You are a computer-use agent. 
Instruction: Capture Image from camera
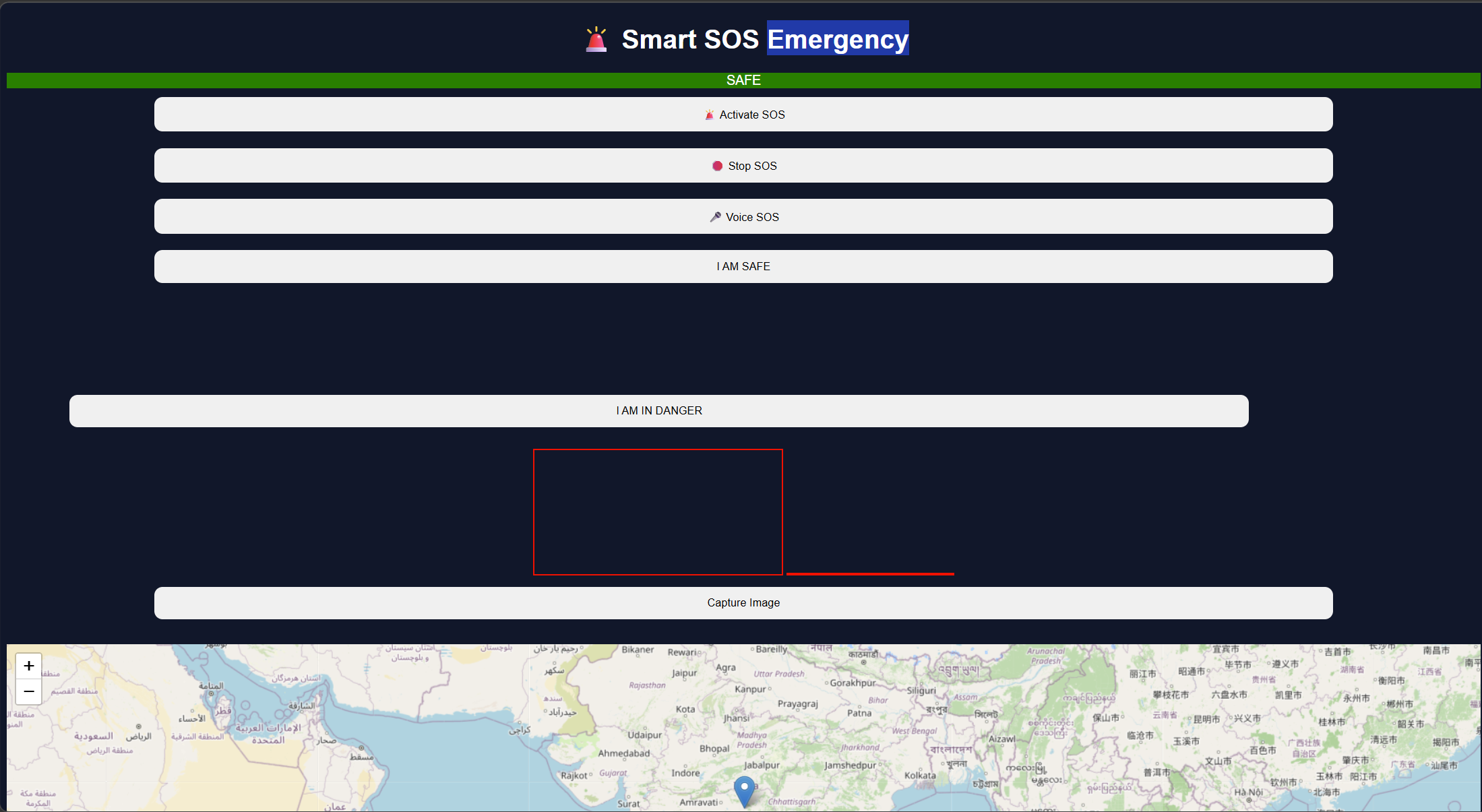pos(743,603)
